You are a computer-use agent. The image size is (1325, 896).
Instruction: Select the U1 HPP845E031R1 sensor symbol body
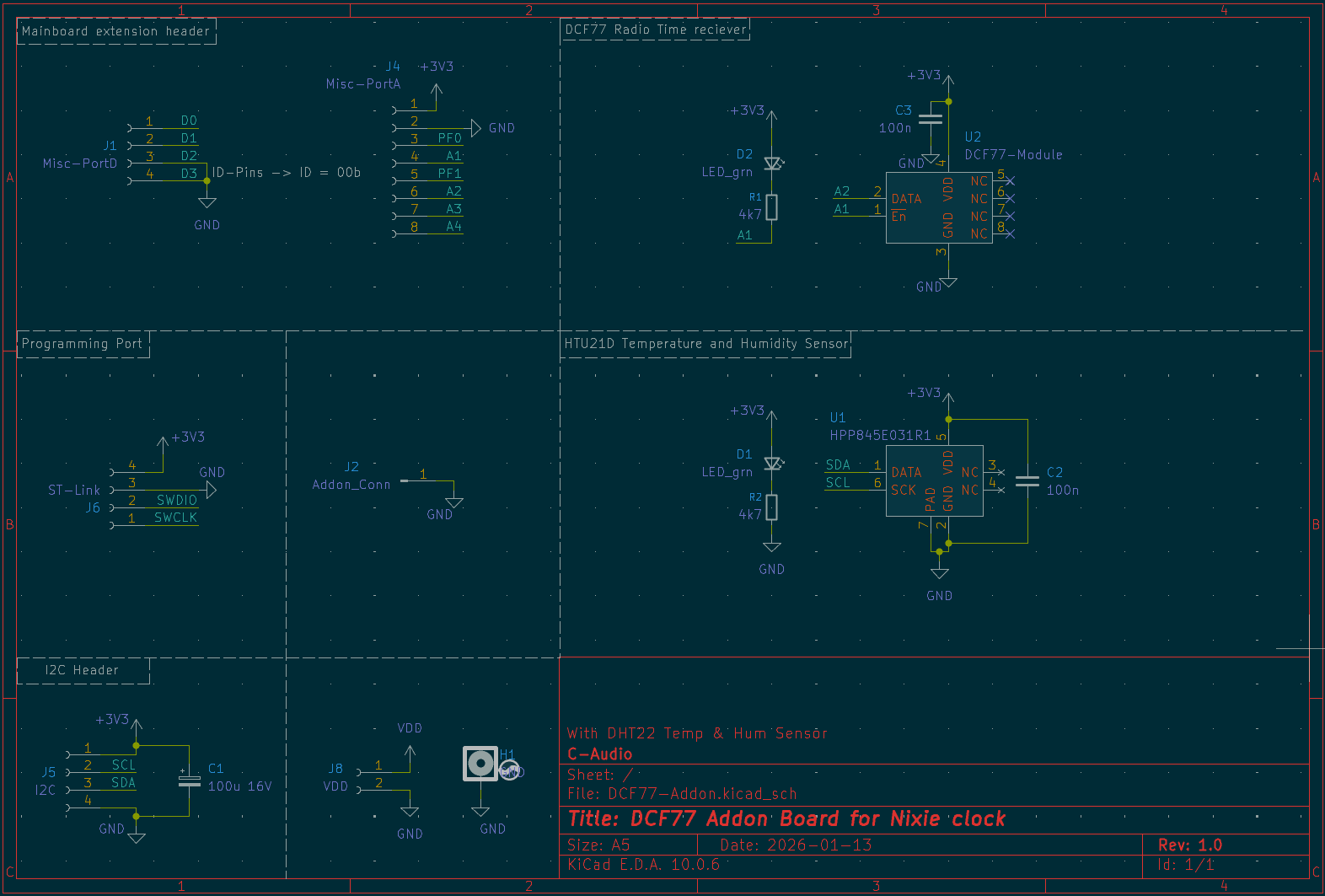(x=935, y=480)
